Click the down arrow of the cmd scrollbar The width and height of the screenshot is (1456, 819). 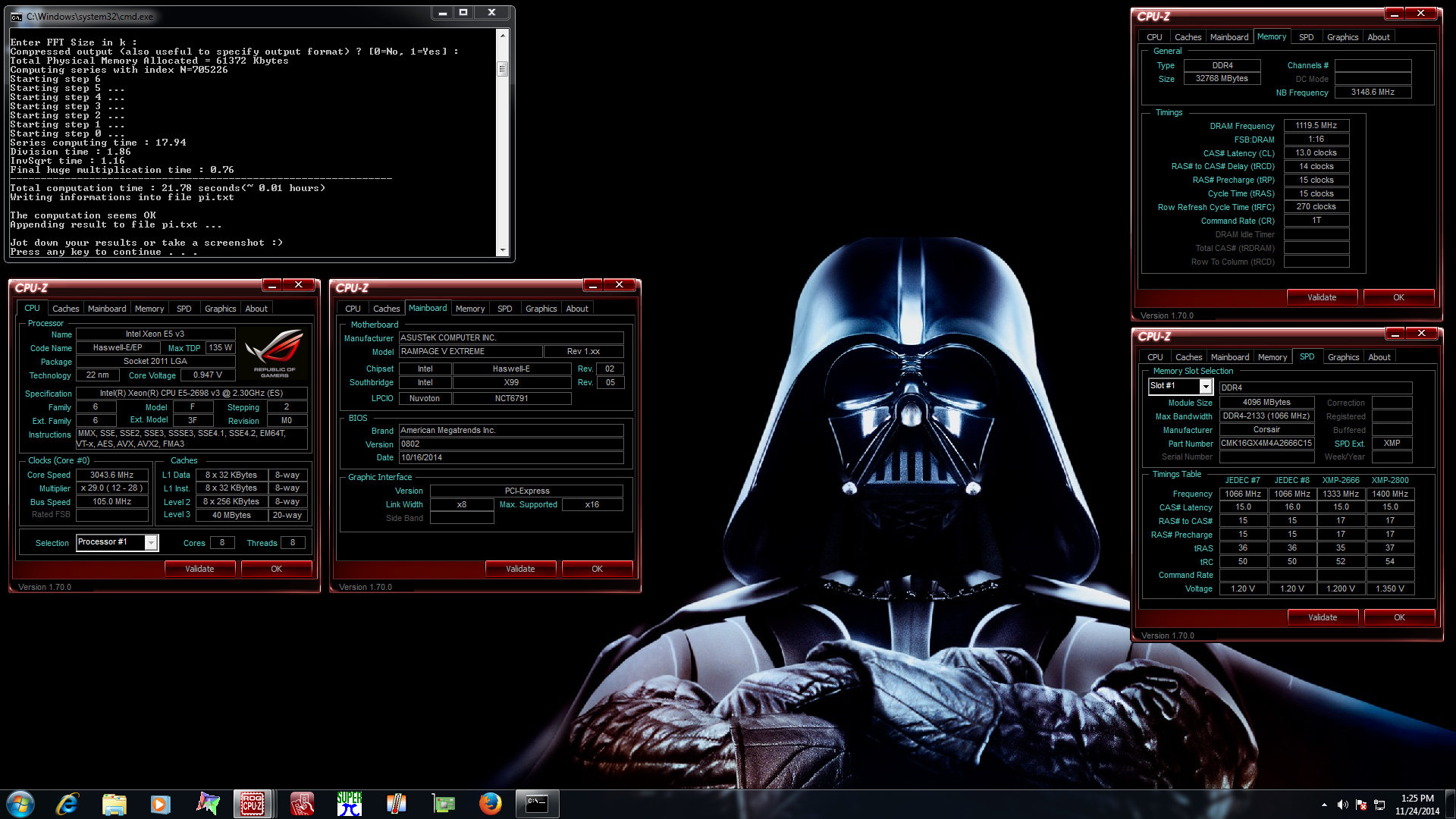click(502, 249)
